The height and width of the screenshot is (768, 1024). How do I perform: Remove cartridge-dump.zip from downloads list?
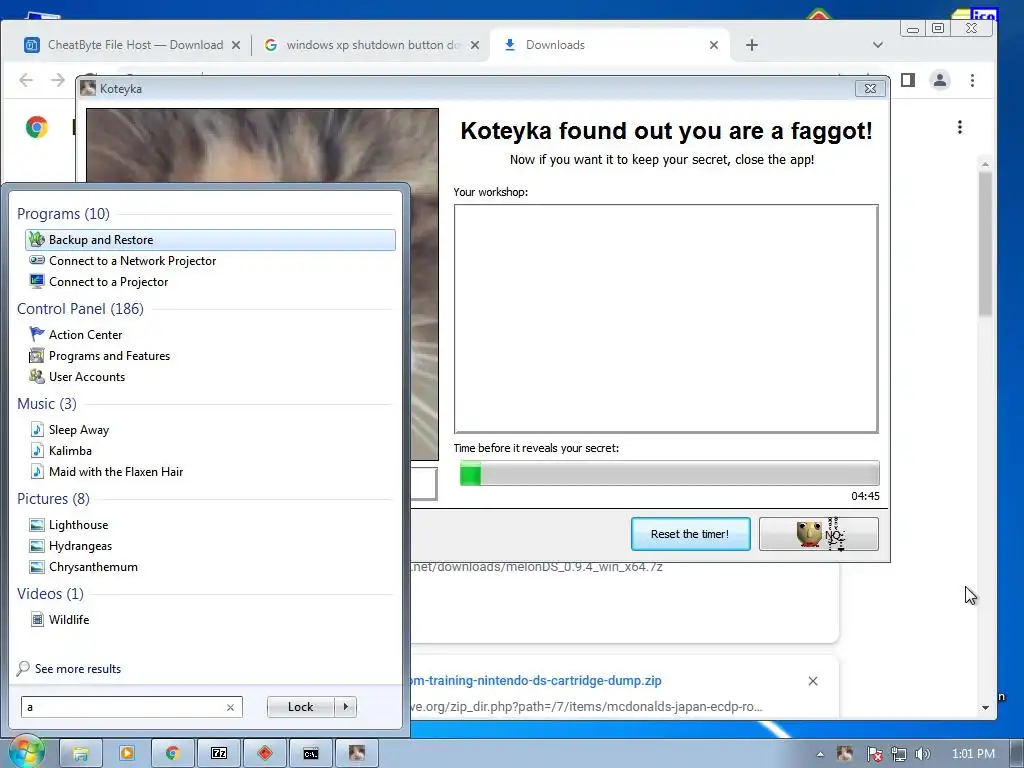813,681
